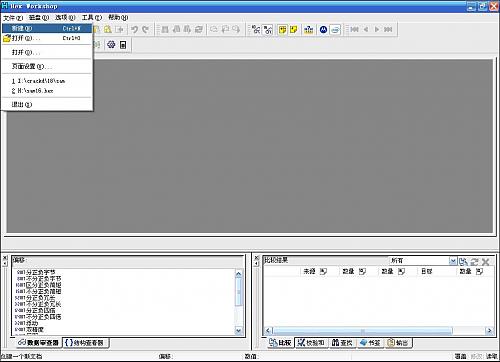Switch to the 书签 (Bookmarks) tab
The height and width of the screenshot is (362, 500).
(370, 342)
